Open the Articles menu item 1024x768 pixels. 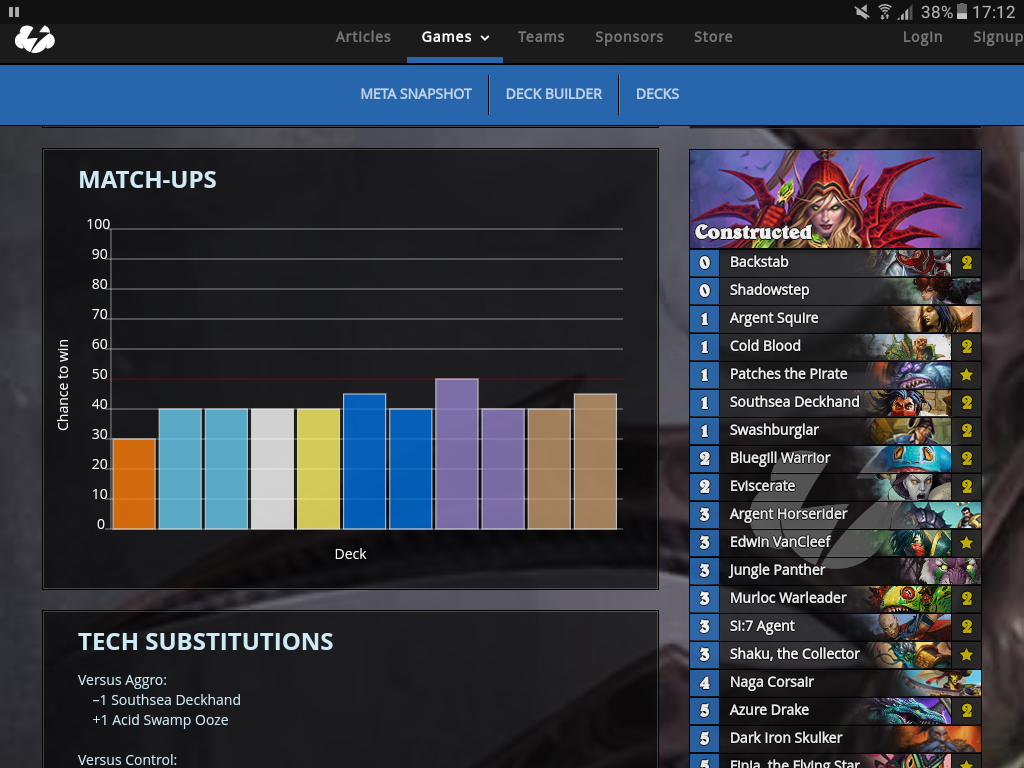coord(363,37)
